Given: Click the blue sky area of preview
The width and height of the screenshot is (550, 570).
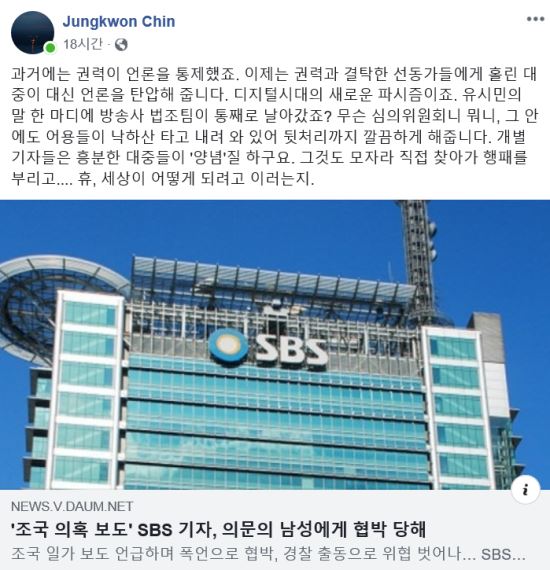Looking at the screenshot, I should click(x=254, y=229).
